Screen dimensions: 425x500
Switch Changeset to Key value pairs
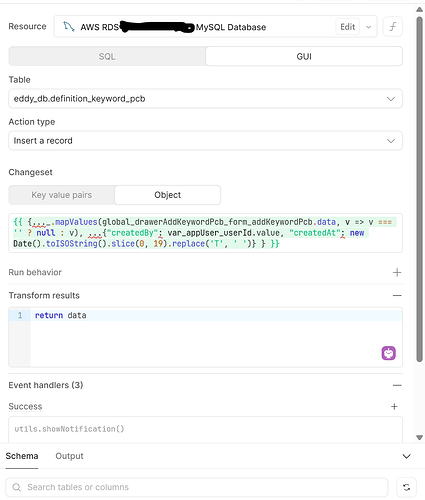[62, 195]
